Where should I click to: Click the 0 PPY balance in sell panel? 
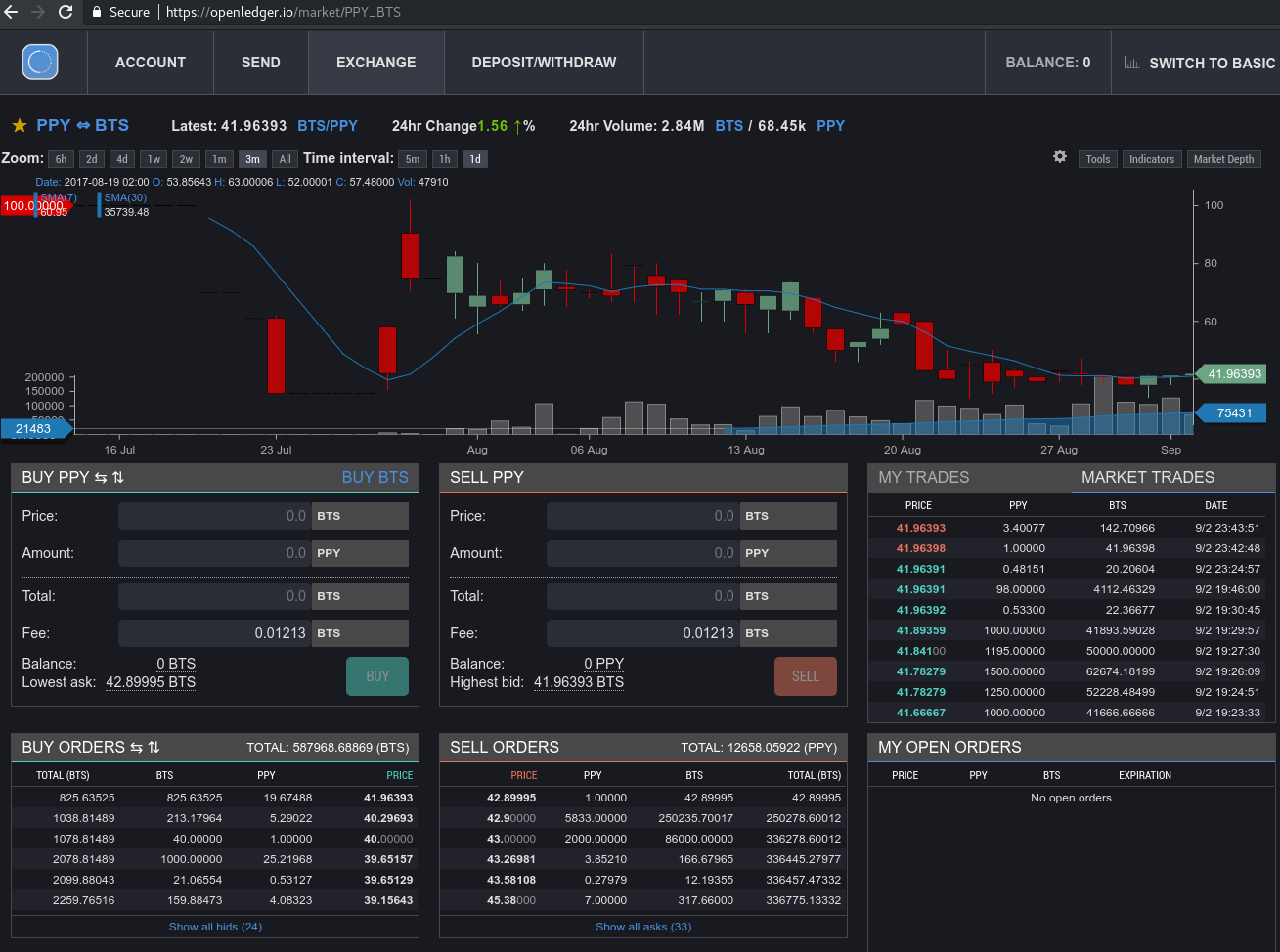click(x=603, y=664)
